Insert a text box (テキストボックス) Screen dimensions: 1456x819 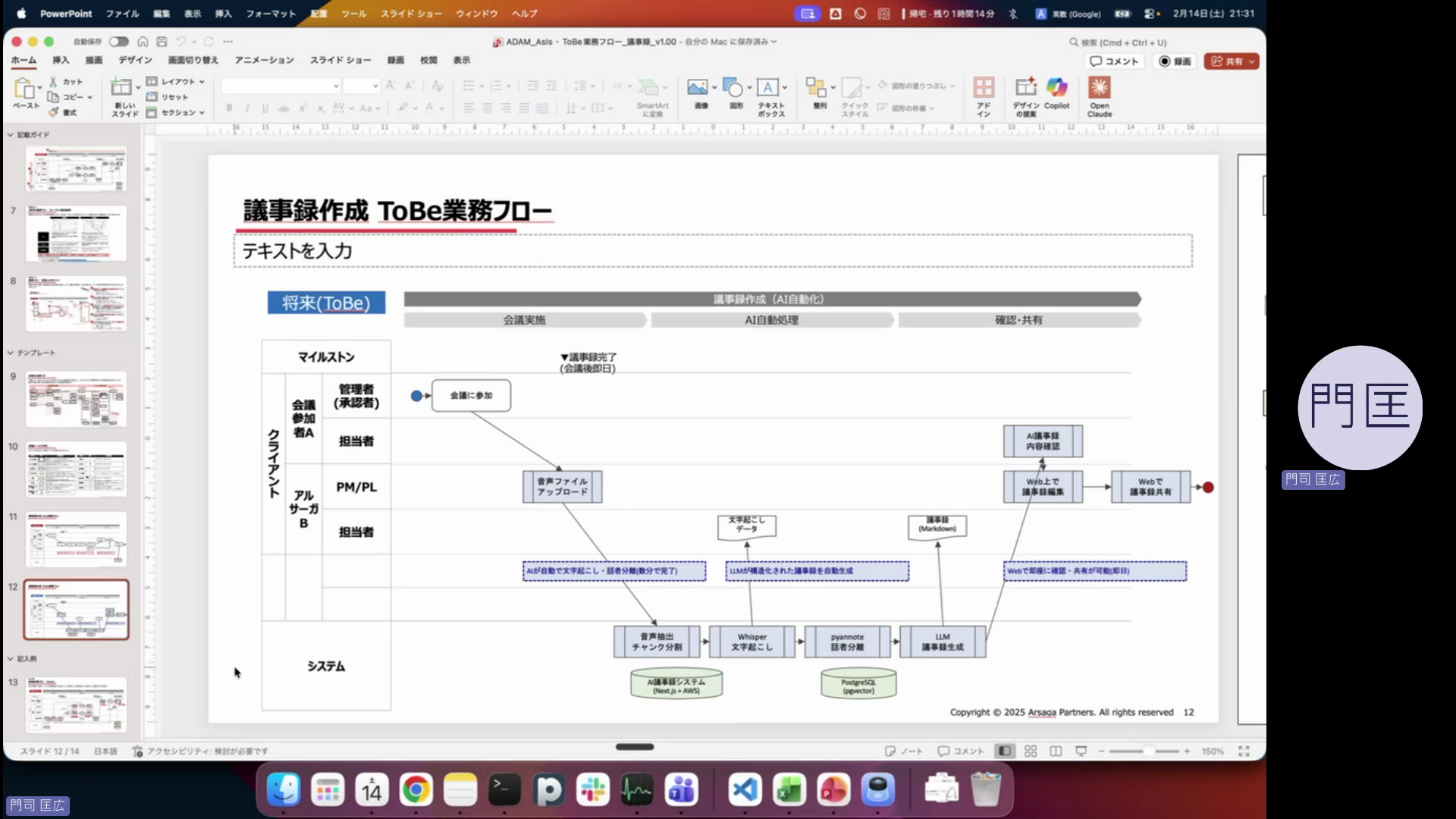point(769,91)
